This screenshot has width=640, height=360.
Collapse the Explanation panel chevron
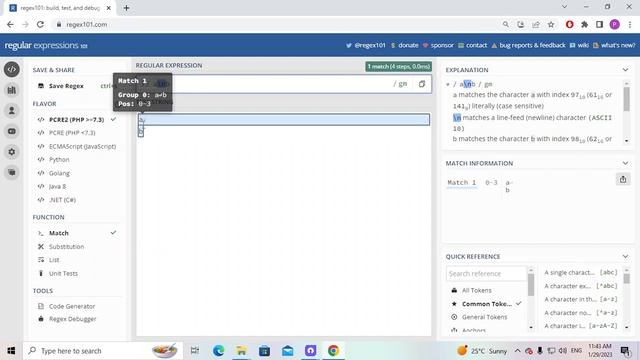[x=625, y=70]
